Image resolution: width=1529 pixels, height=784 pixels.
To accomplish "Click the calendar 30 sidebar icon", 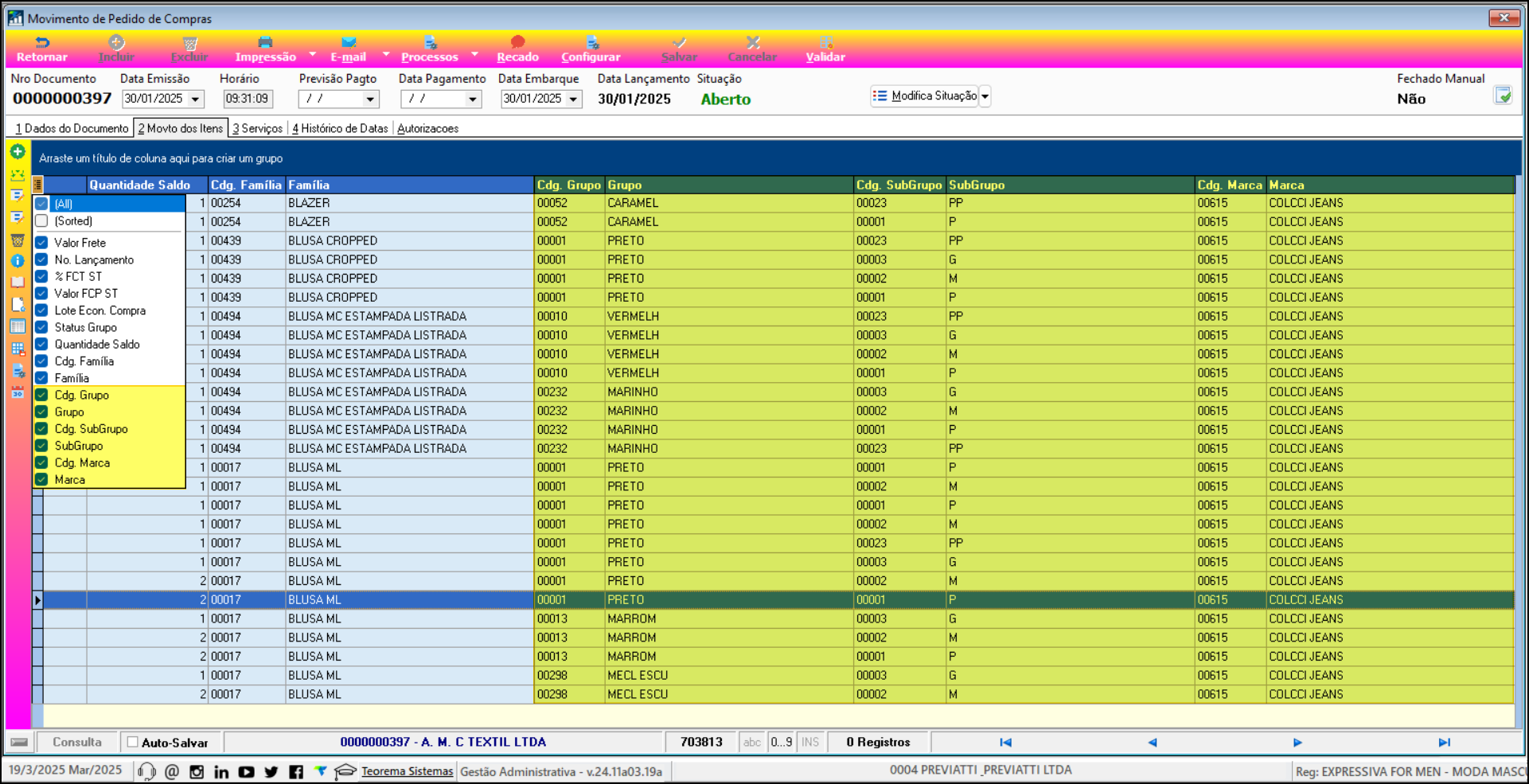I will coord(18,392).
